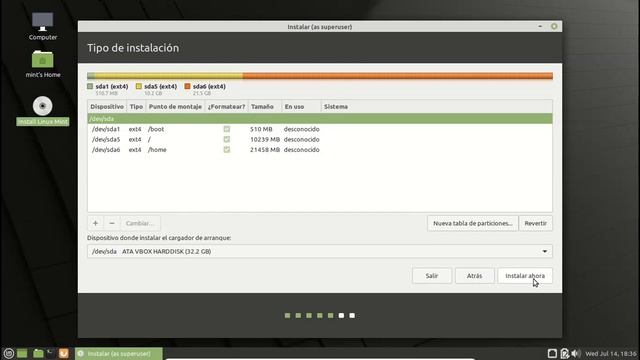The height and width of the screenshot is (360, 640).
Task: Click the Show Desktop taskbar icon
Action: click(22, 353)
